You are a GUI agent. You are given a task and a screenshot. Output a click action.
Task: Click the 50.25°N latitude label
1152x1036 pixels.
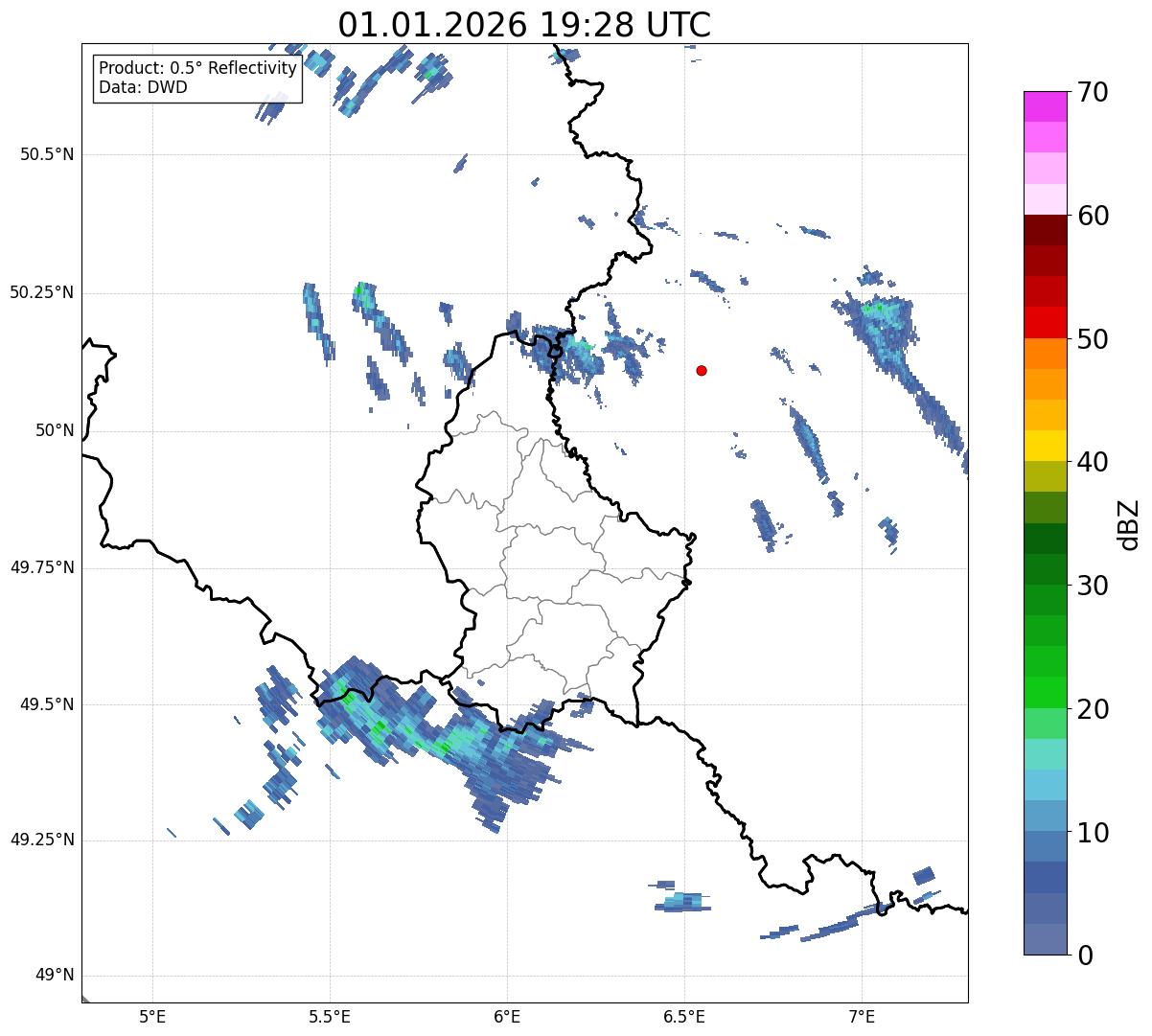41,292
